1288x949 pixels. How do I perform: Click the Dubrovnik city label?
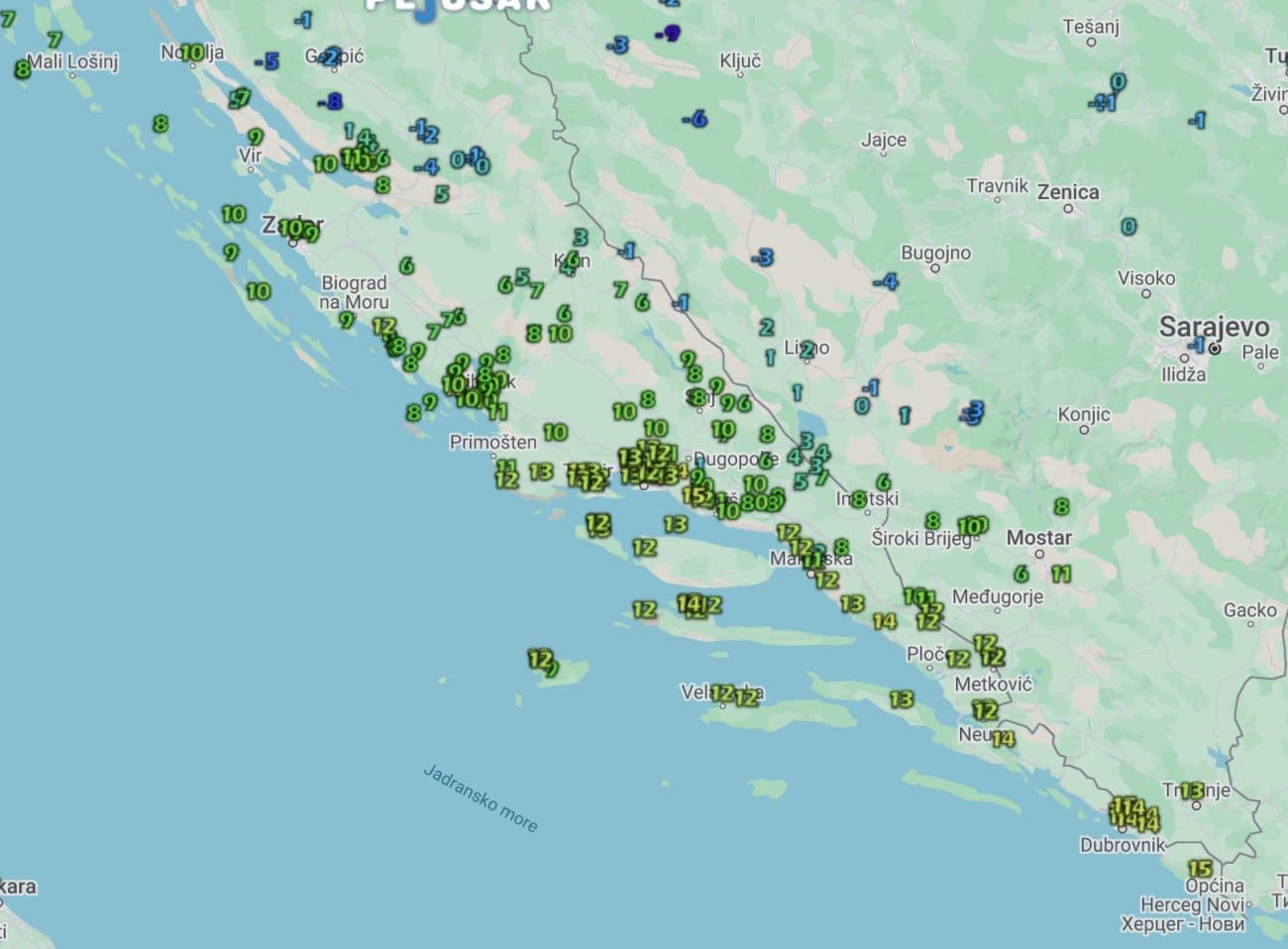[1122, 845]
